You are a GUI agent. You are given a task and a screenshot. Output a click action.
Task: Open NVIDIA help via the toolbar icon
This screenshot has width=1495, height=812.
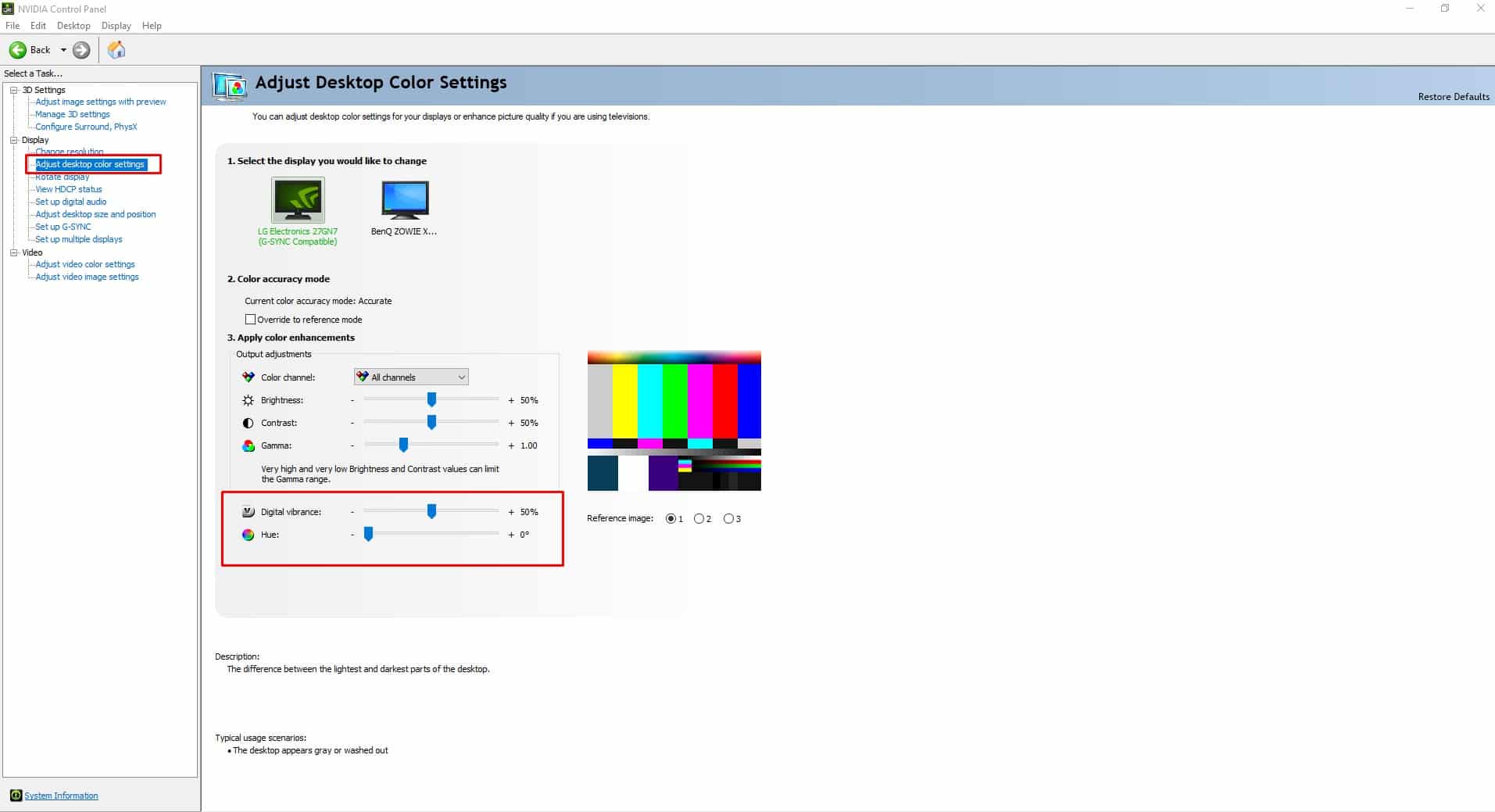116,50
